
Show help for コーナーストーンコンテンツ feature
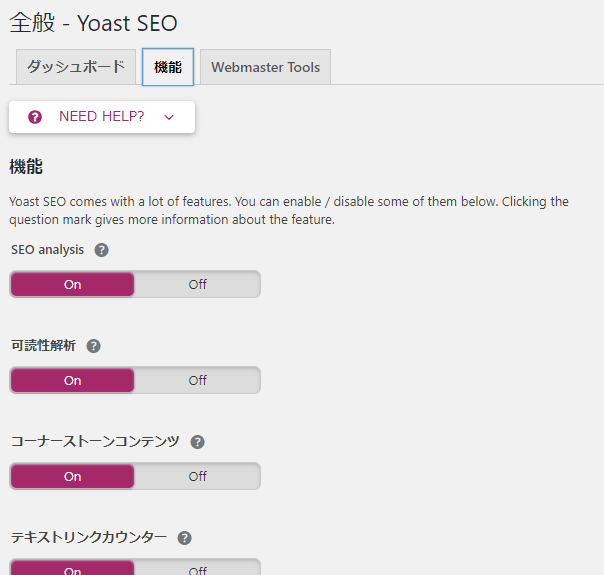point(198,442)
